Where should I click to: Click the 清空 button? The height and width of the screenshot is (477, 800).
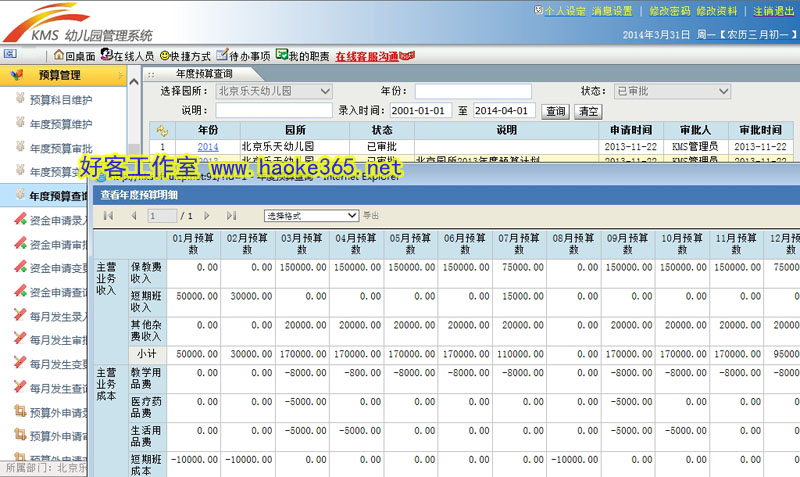click(x=588, y=111)
